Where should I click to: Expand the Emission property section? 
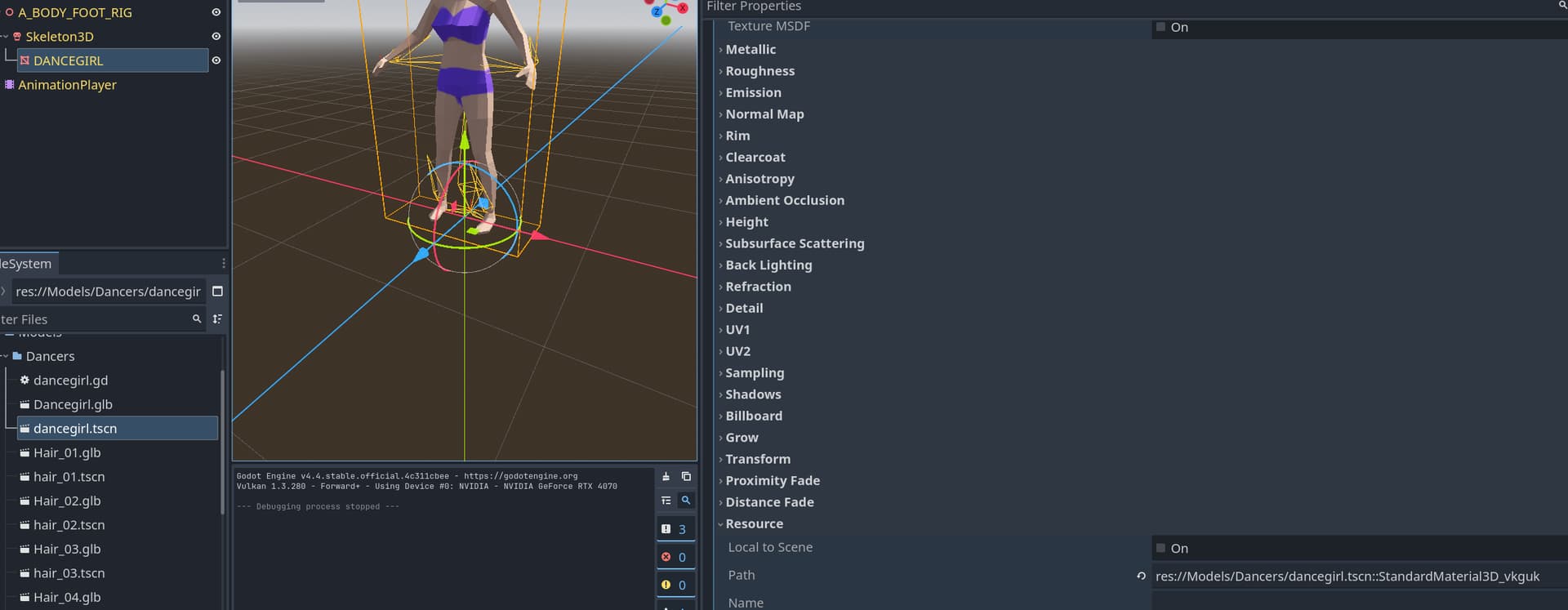pos(753,92)
